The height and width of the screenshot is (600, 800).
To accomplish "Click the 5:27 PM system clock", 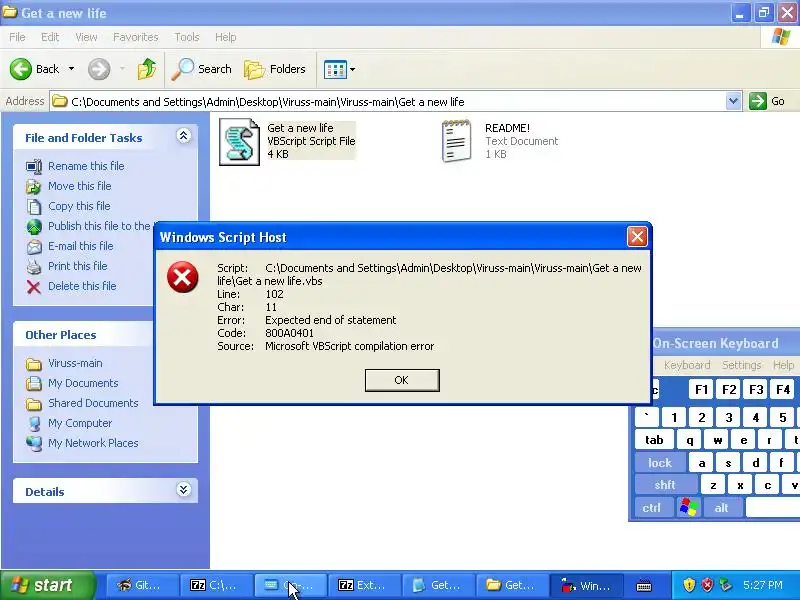I will [x=763, y=585].
